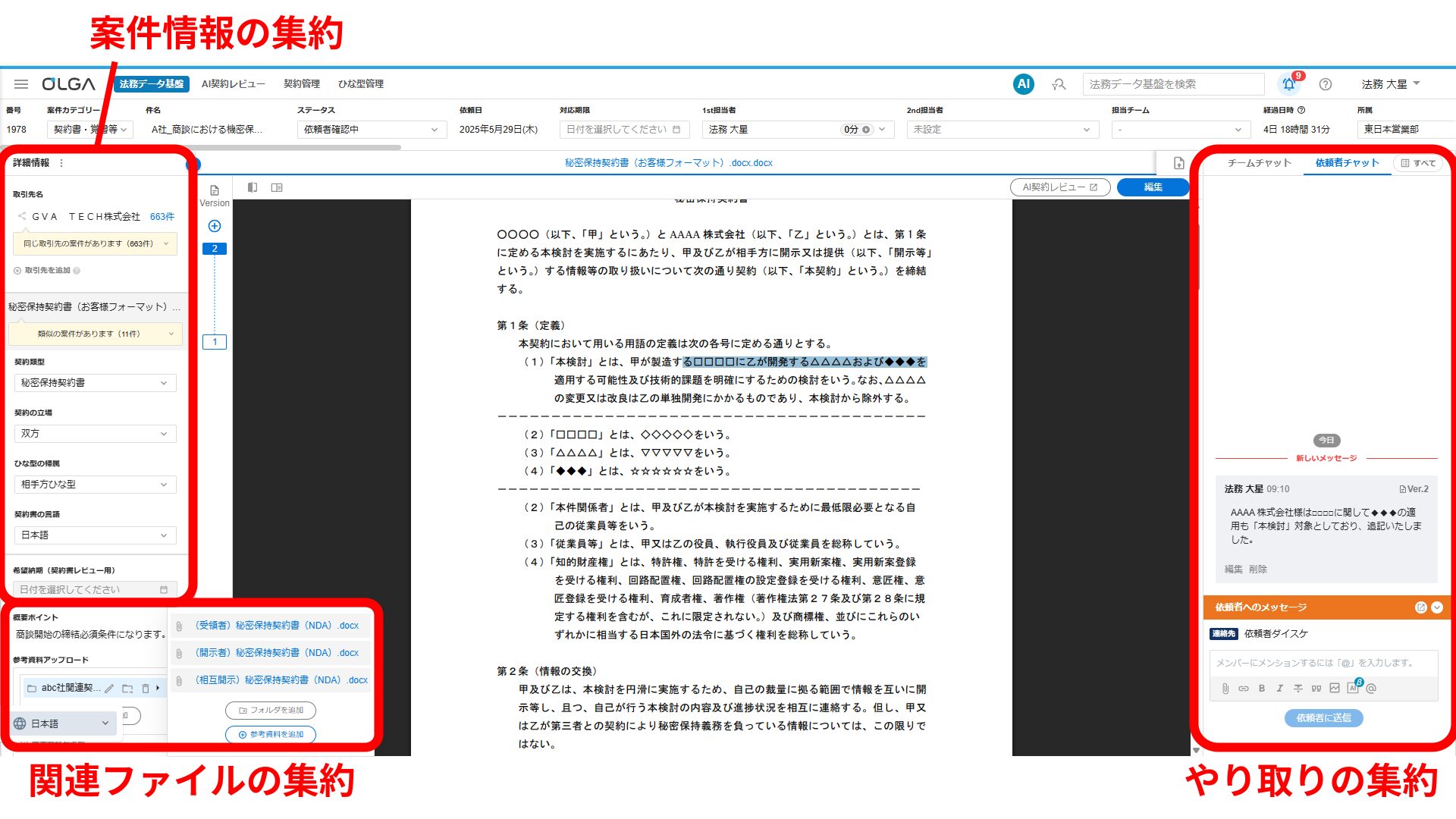
Task: Open the Version document icon
Action: tap(215, 190)
